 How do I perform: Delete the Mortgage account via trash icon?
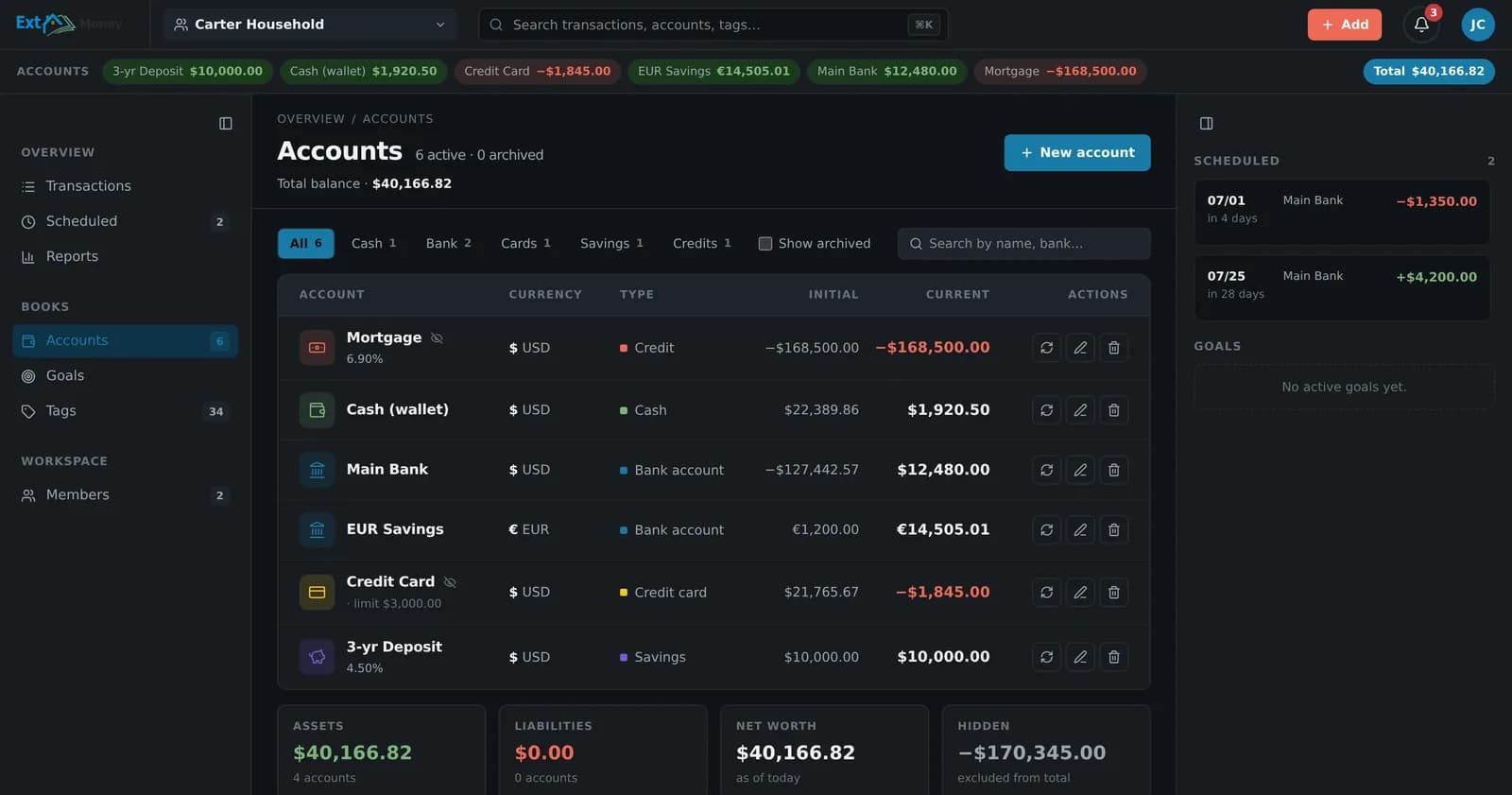click(1114, 348)
